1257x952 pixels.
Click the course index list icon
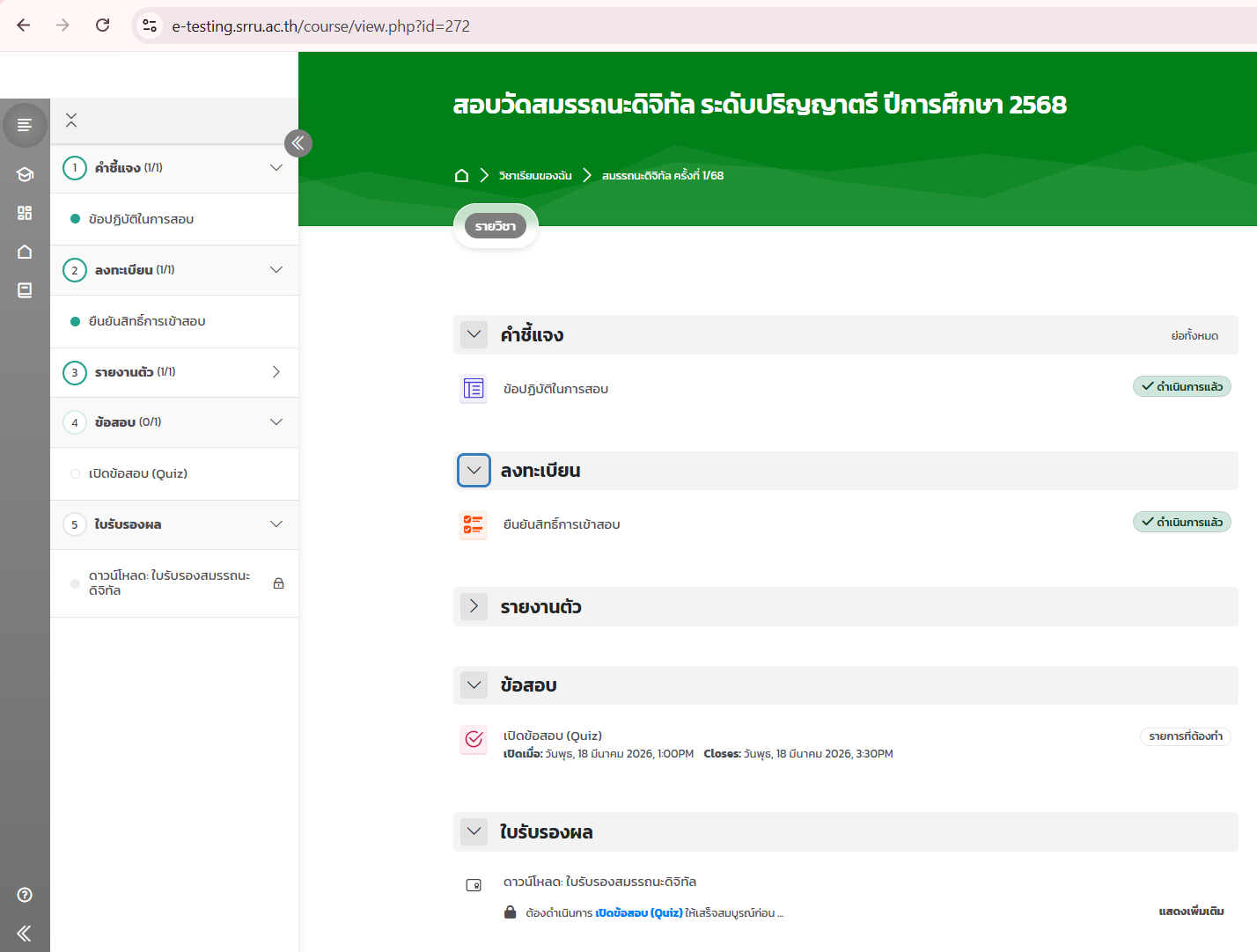click(25, 126)
